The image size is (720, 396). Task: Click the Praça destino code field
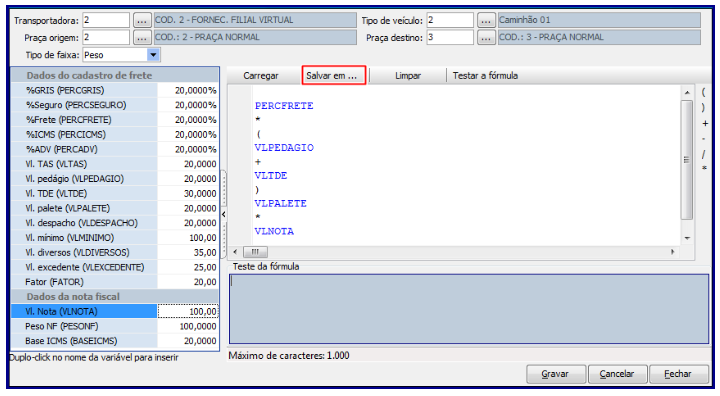click(x=450, y=38)
